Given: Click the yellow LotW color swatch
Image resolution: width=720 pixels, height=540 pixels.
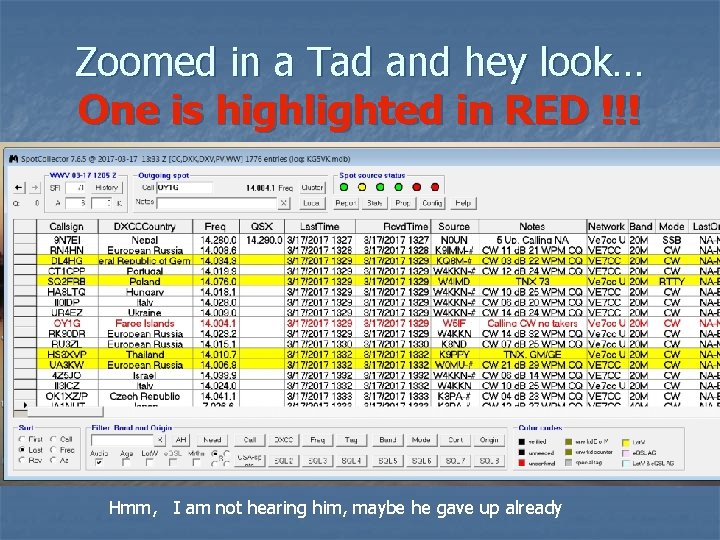Looking at the screenshot, I should point(625,442).
